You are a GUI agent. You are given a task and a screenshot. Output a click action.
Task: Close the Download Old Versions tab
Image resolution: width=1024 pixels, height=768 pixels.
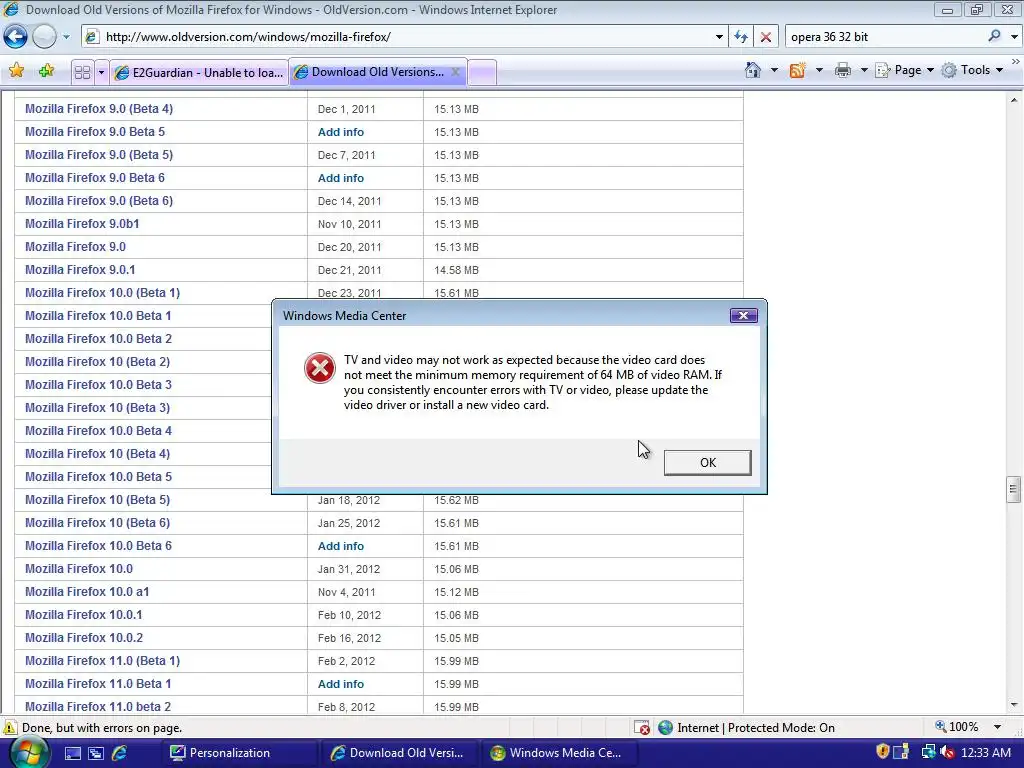pyautogui.click(x=456, y=72)
